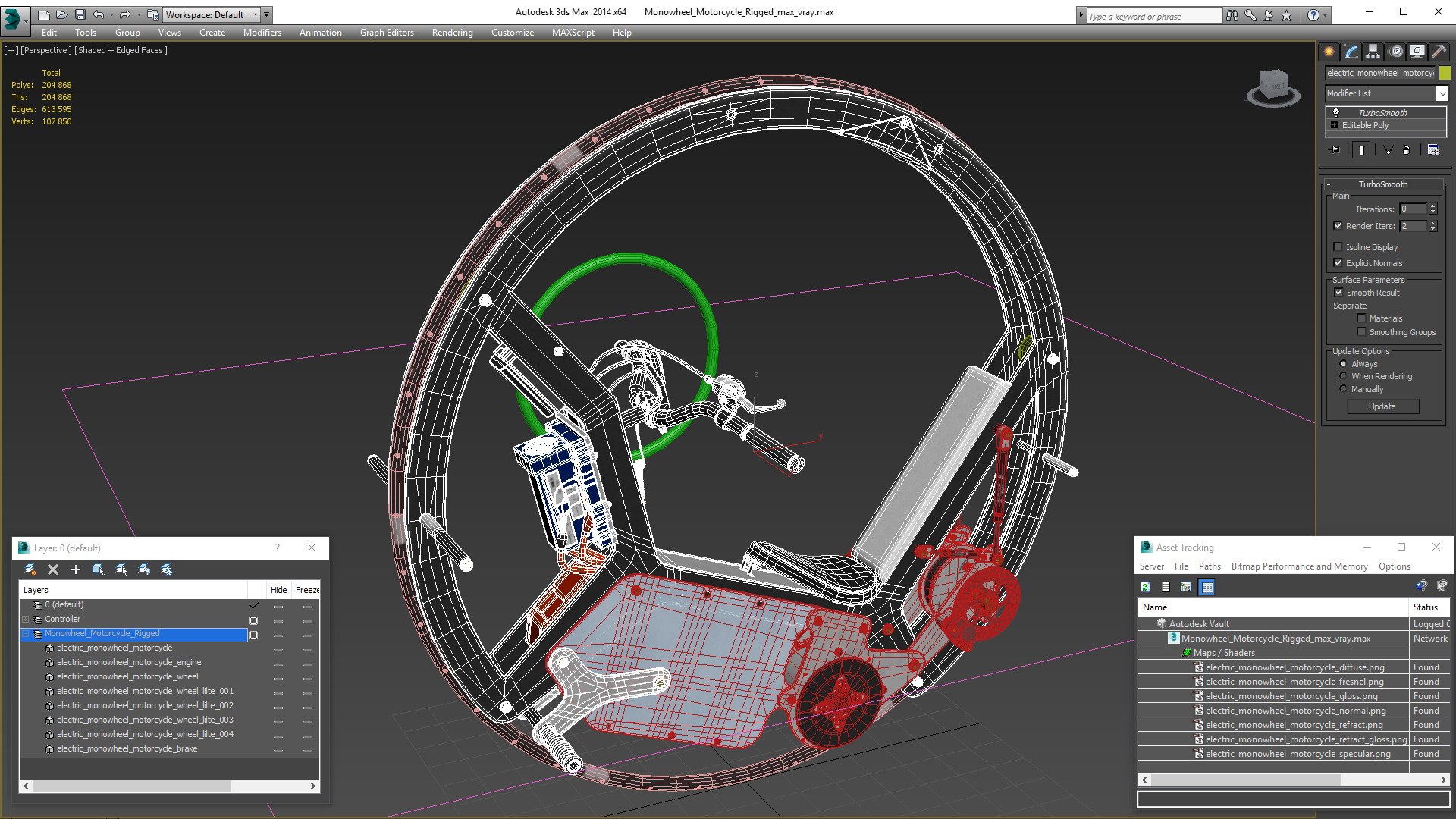This screenshot has height=819, width=1456.
Task: Click the binoculars search icon
Action: point(1232,15)
